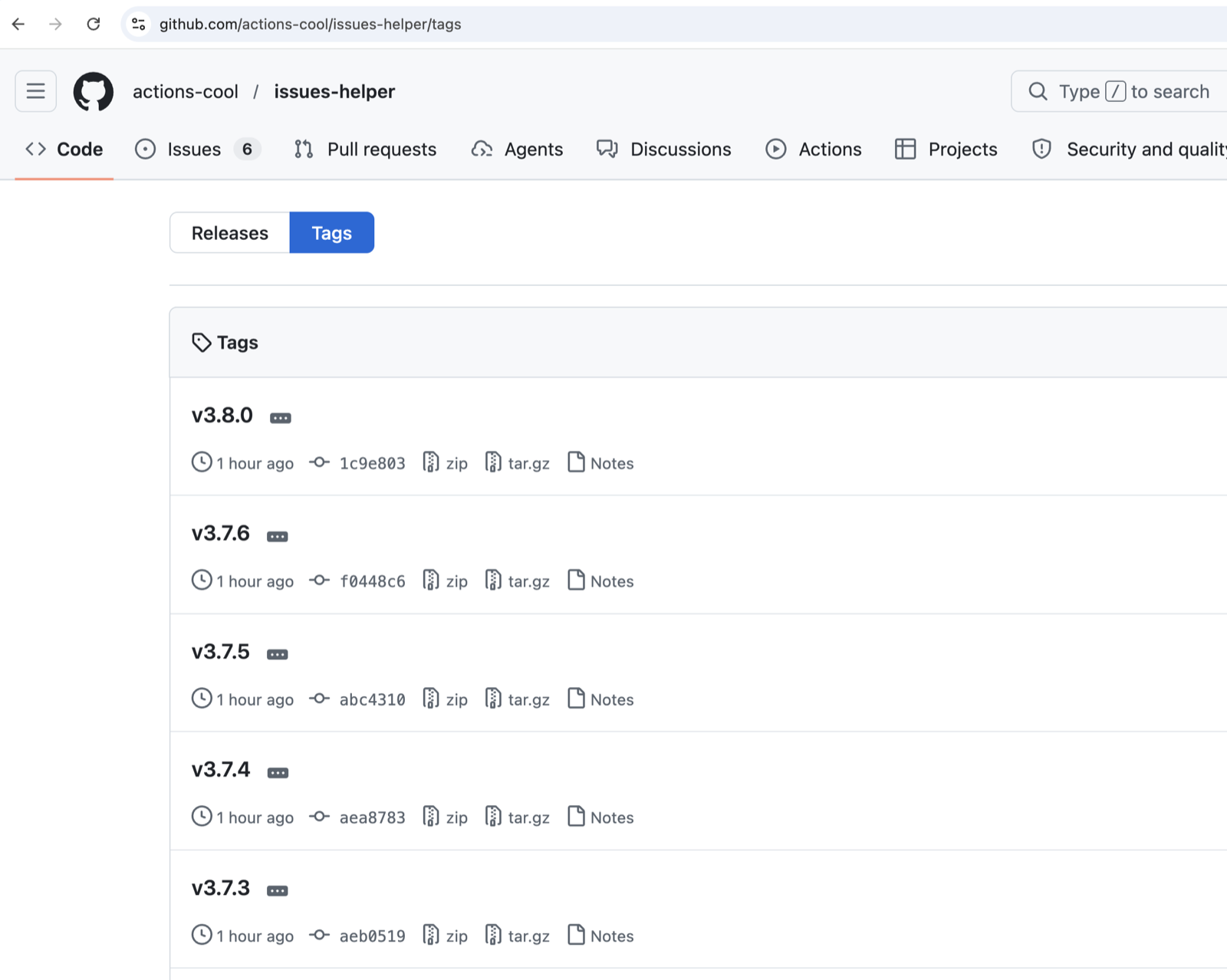
Task: Open the Actions tab
Action: (x=814, y=149)
